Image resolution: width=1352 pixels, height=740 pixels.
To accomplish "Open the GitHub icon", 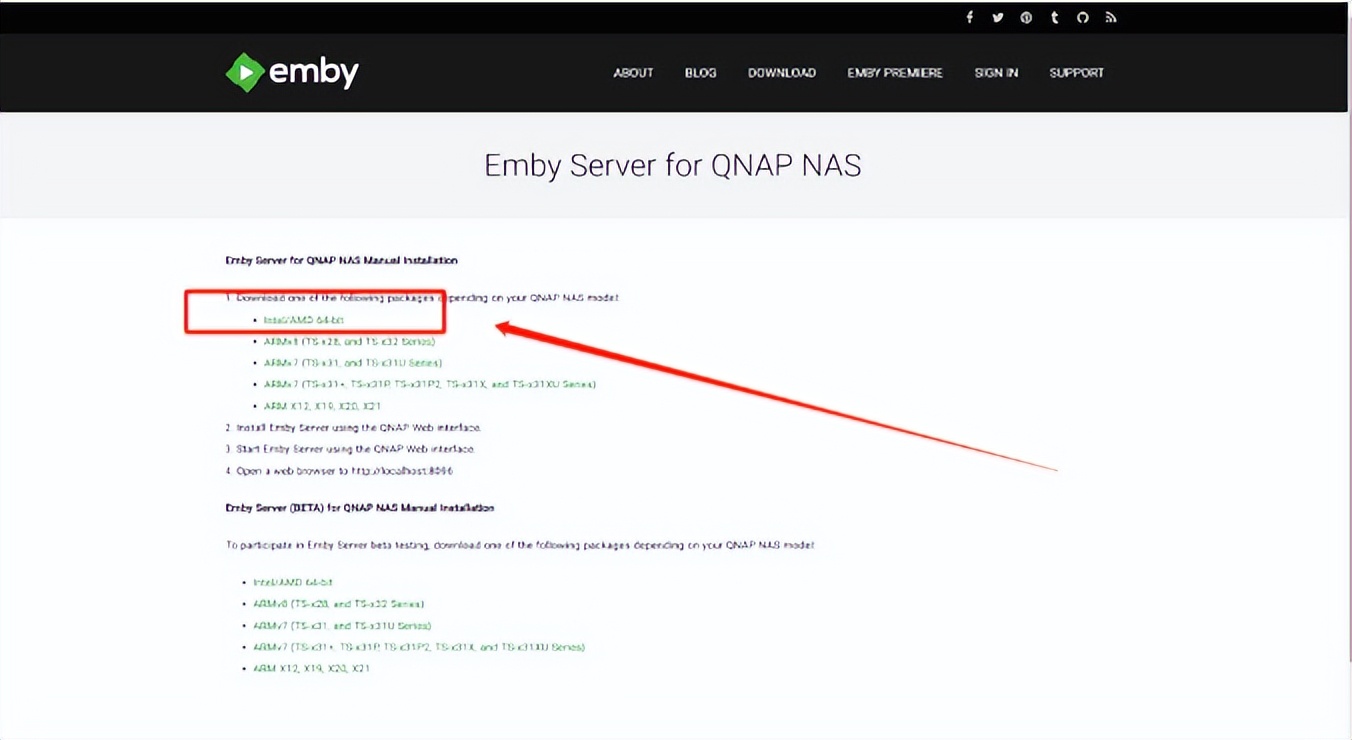I will pyautogui.click(x=1082, y=18).
